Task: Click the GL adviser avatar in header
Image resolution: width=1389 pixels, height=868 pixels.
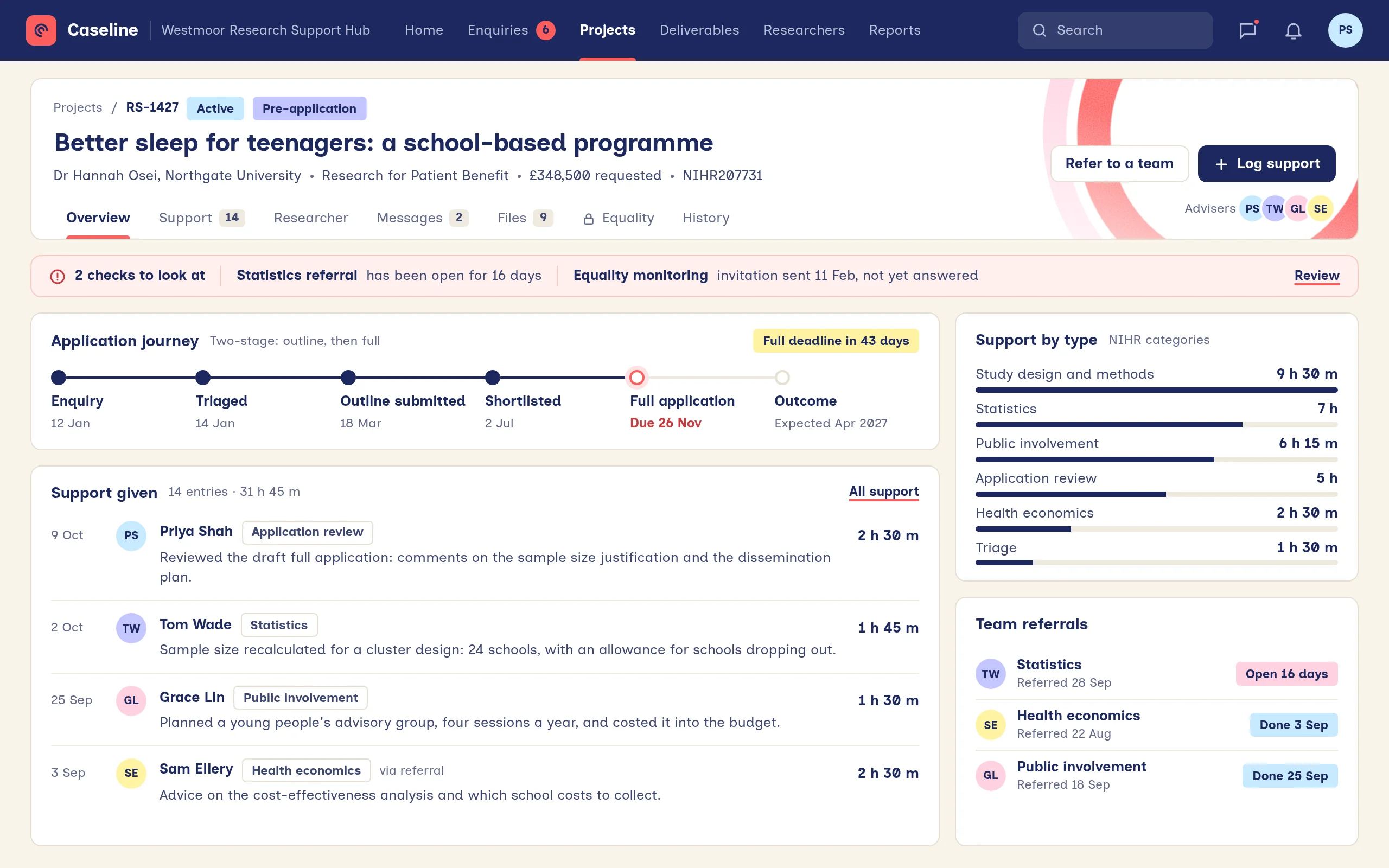Action: 1297,208
